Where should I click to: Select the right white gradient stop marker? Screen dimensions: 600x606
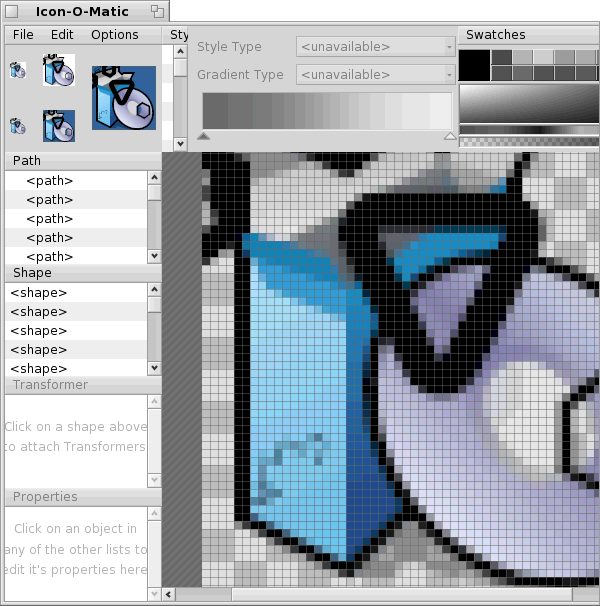449,136
